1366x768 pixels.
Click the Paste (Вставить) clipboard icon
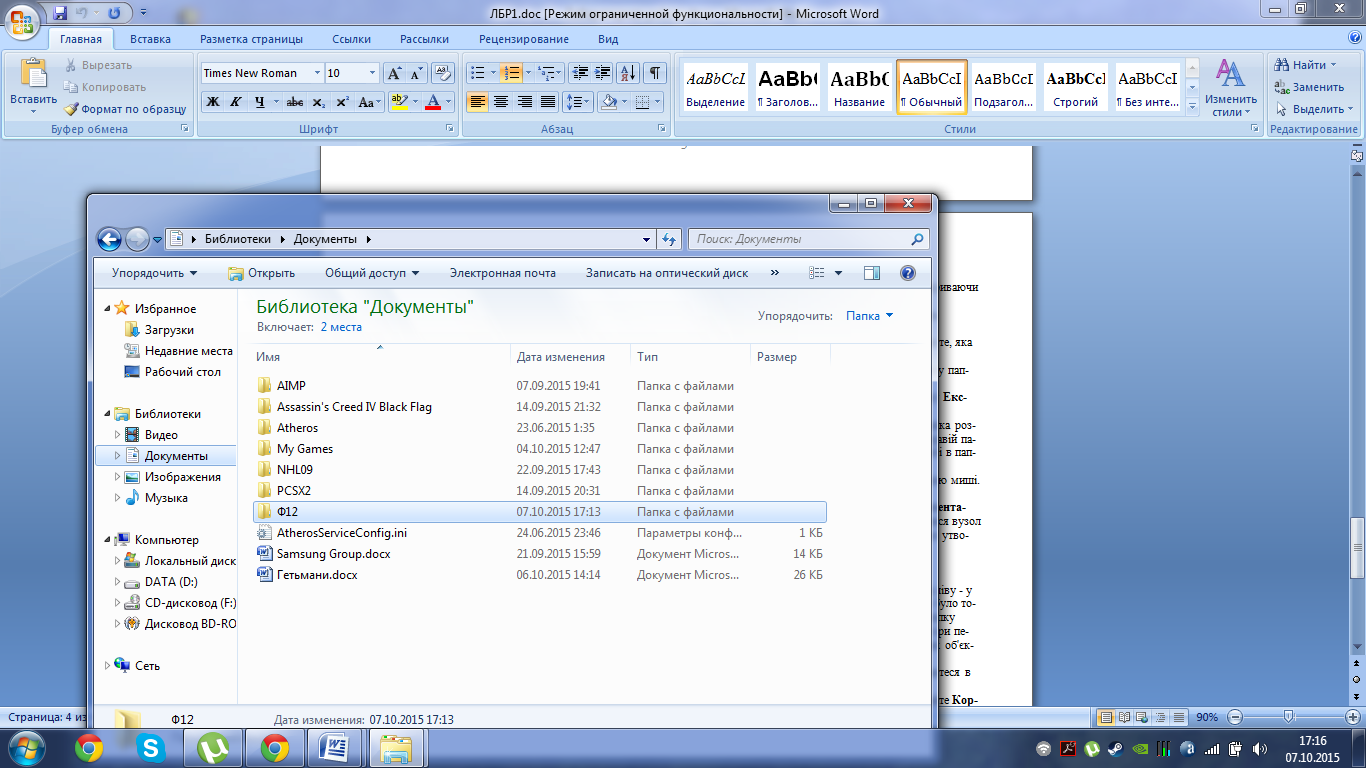click(33, 74)
